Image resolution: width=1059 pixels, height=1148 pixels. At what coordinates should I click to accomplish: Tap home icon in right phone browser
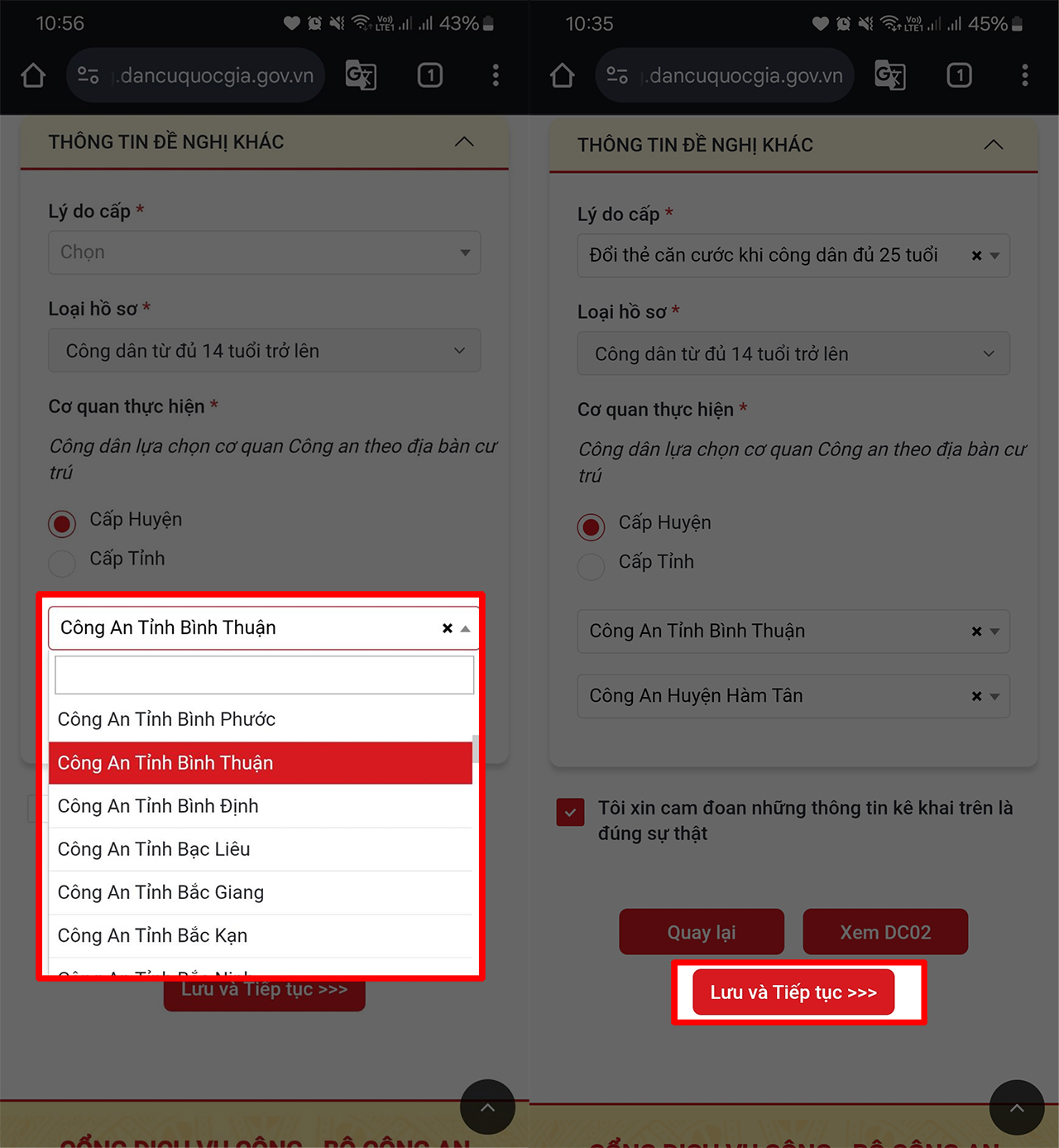[563, 75]
